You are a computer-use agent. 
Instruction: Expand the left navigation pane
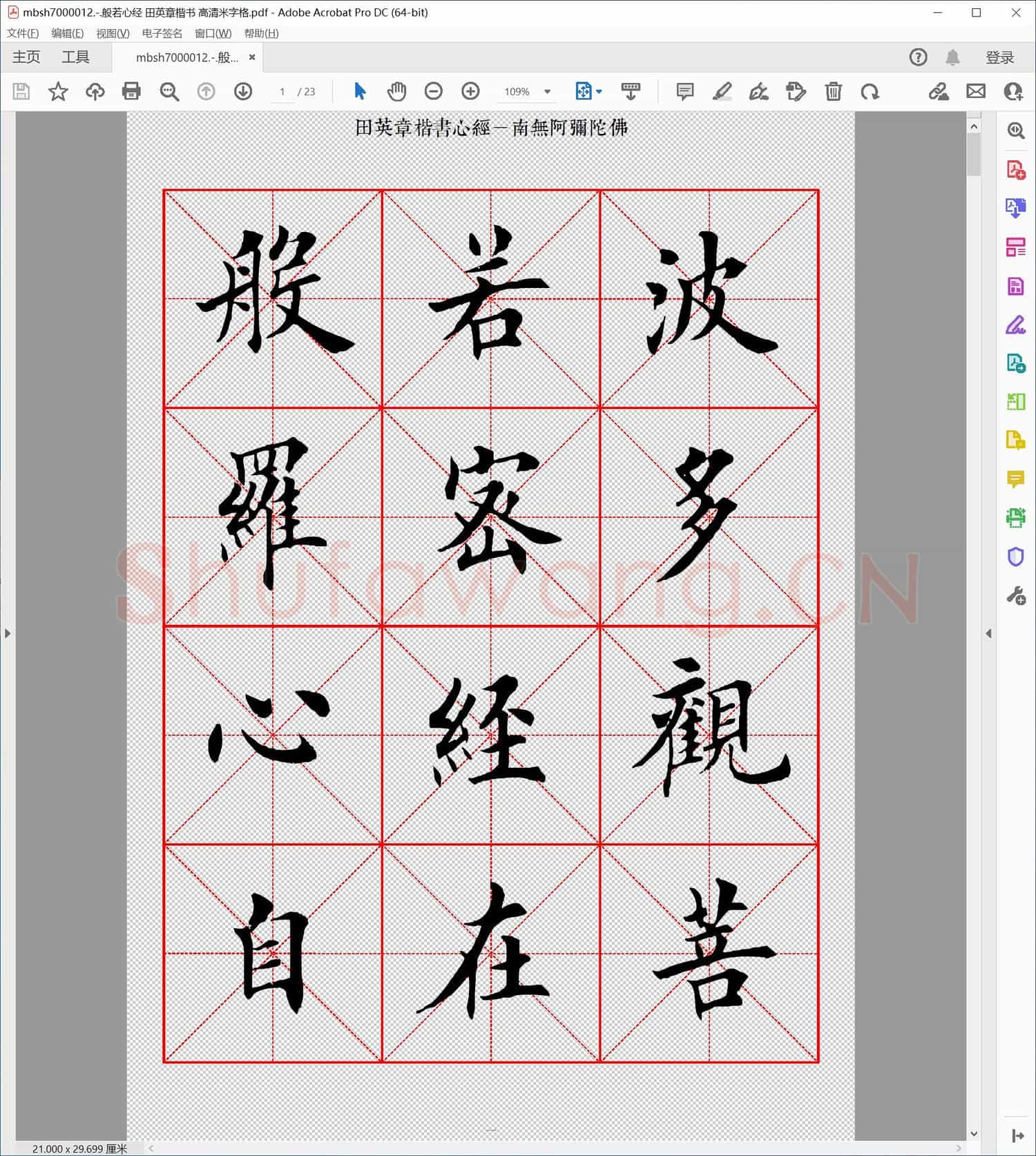8,633
